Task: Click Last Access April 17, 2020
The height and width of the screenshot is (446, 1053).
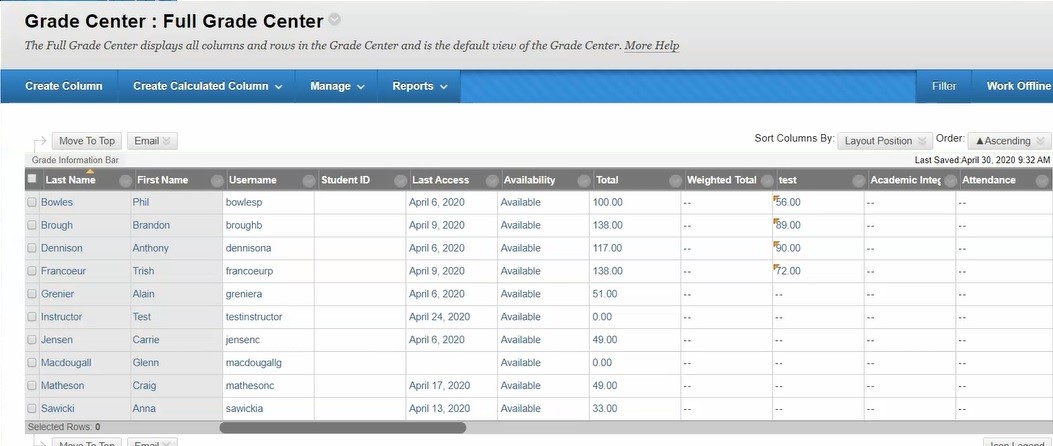Action: coord(439,386)
